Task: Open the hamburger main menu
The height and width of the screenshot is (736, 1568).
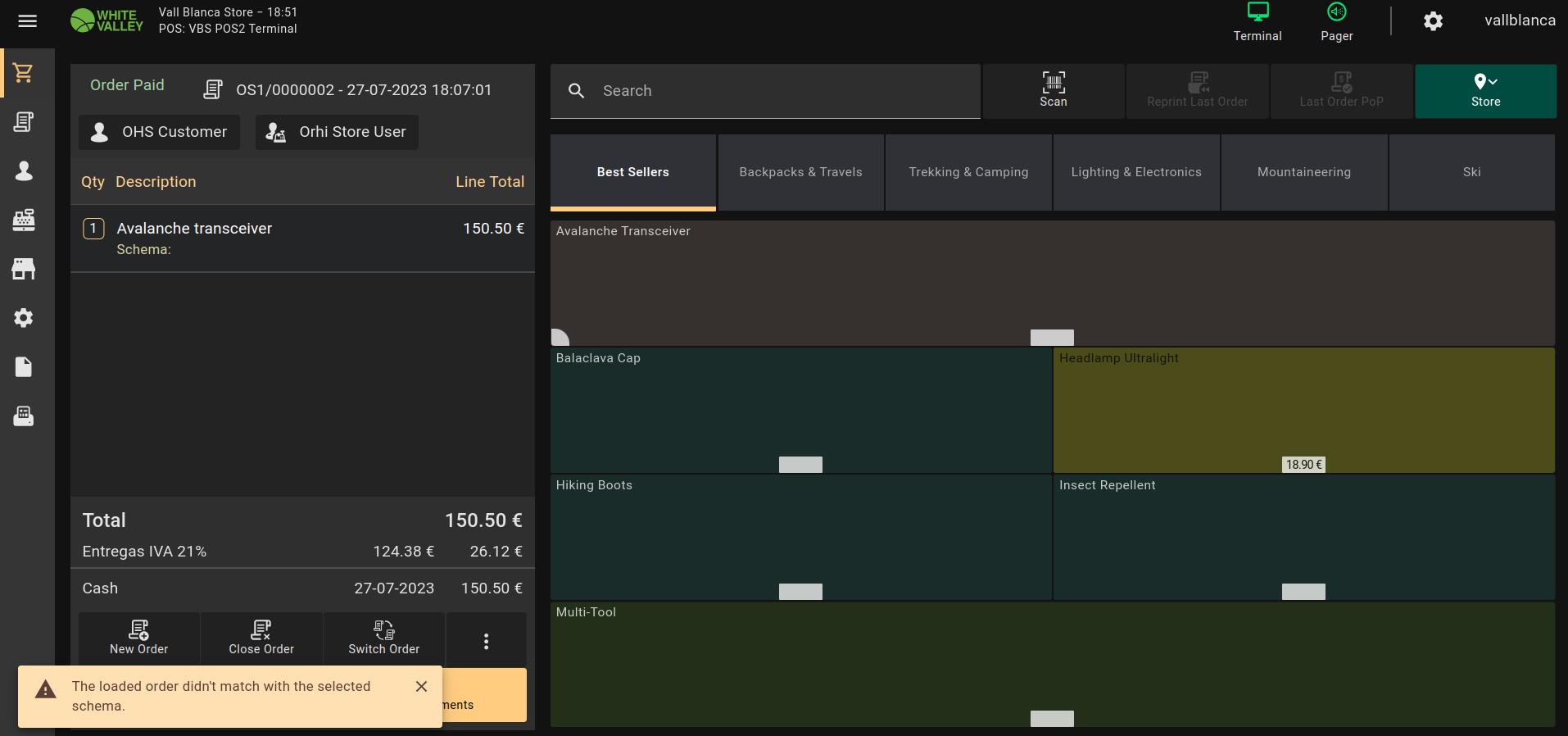Action: click(x=28, y=21)
